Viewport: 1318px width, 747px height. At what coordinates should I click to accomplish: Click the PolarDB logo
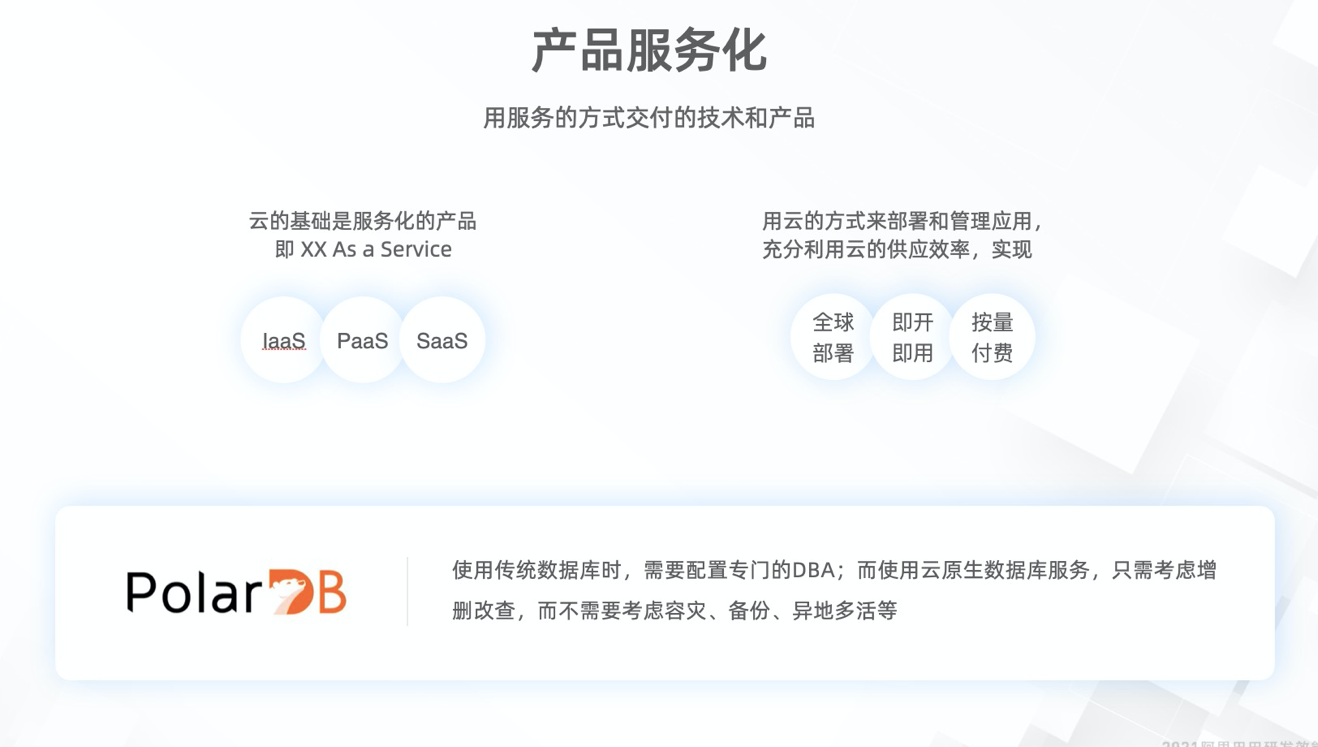tap(236, 592)
